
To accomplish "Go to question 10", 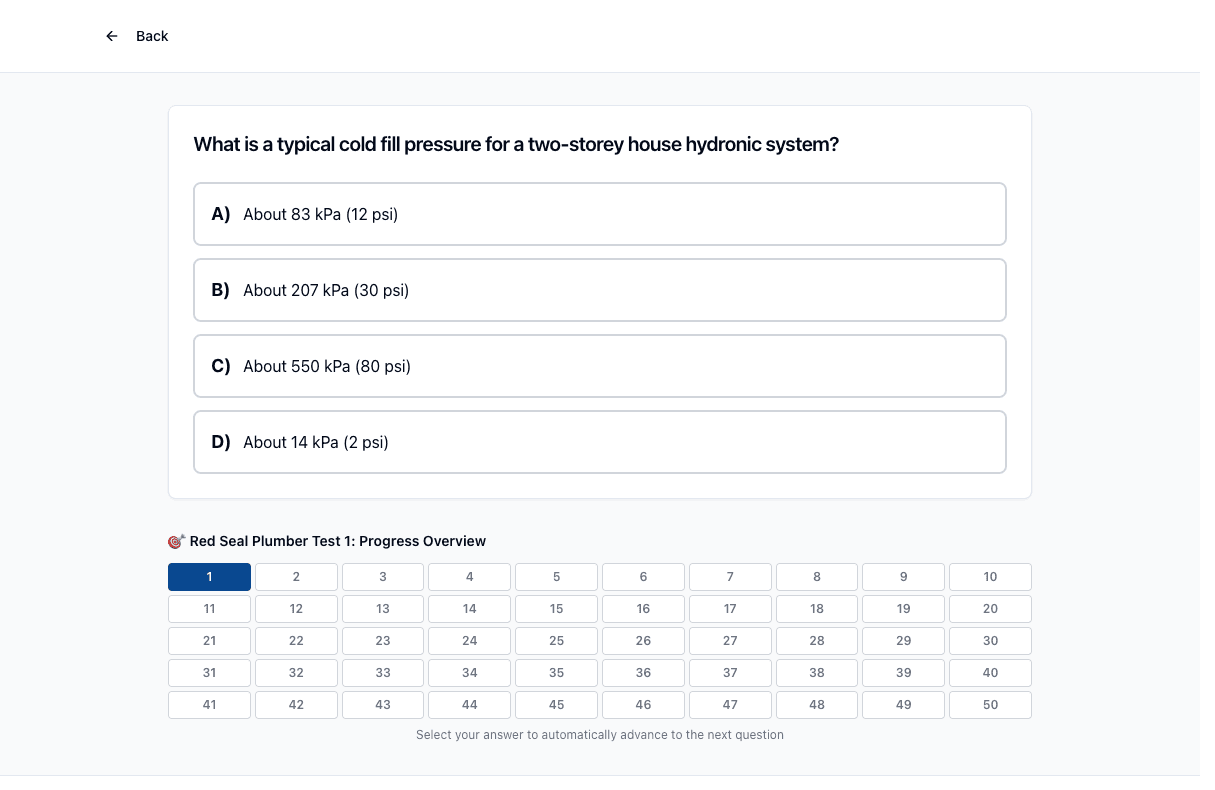I will pyautogui.click(x=990, y=577).
